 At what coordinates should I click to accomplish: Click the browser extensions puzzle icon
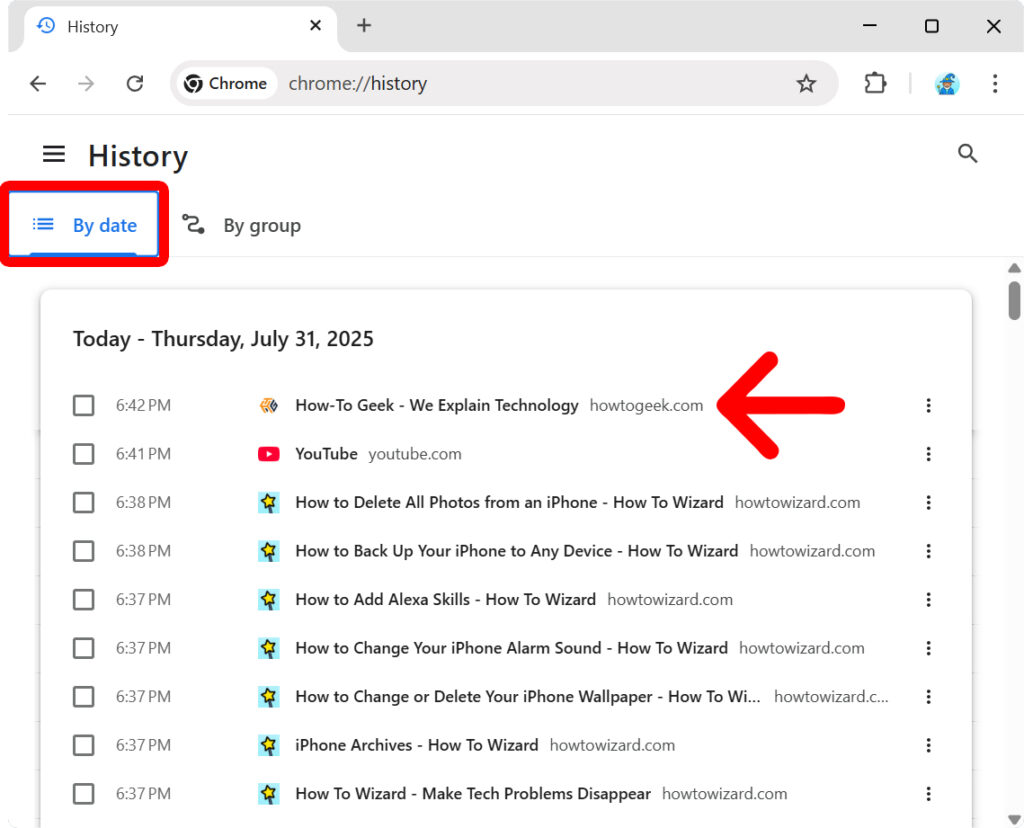pos(875,84)
